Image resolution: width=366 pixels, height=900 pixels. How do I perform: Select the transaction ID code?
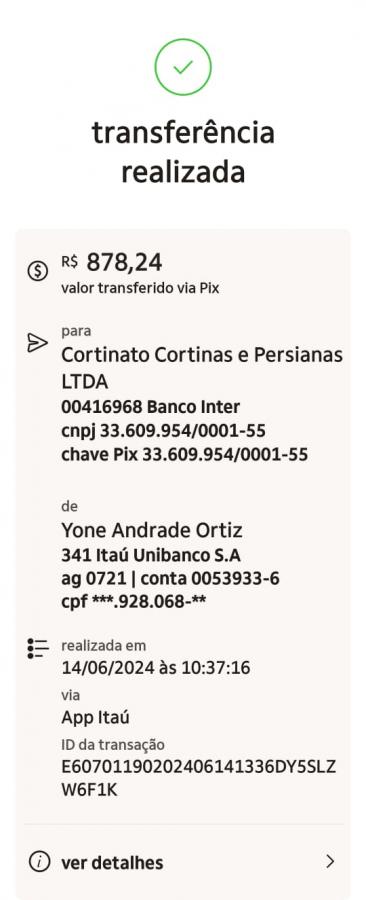tap(198, 778)
